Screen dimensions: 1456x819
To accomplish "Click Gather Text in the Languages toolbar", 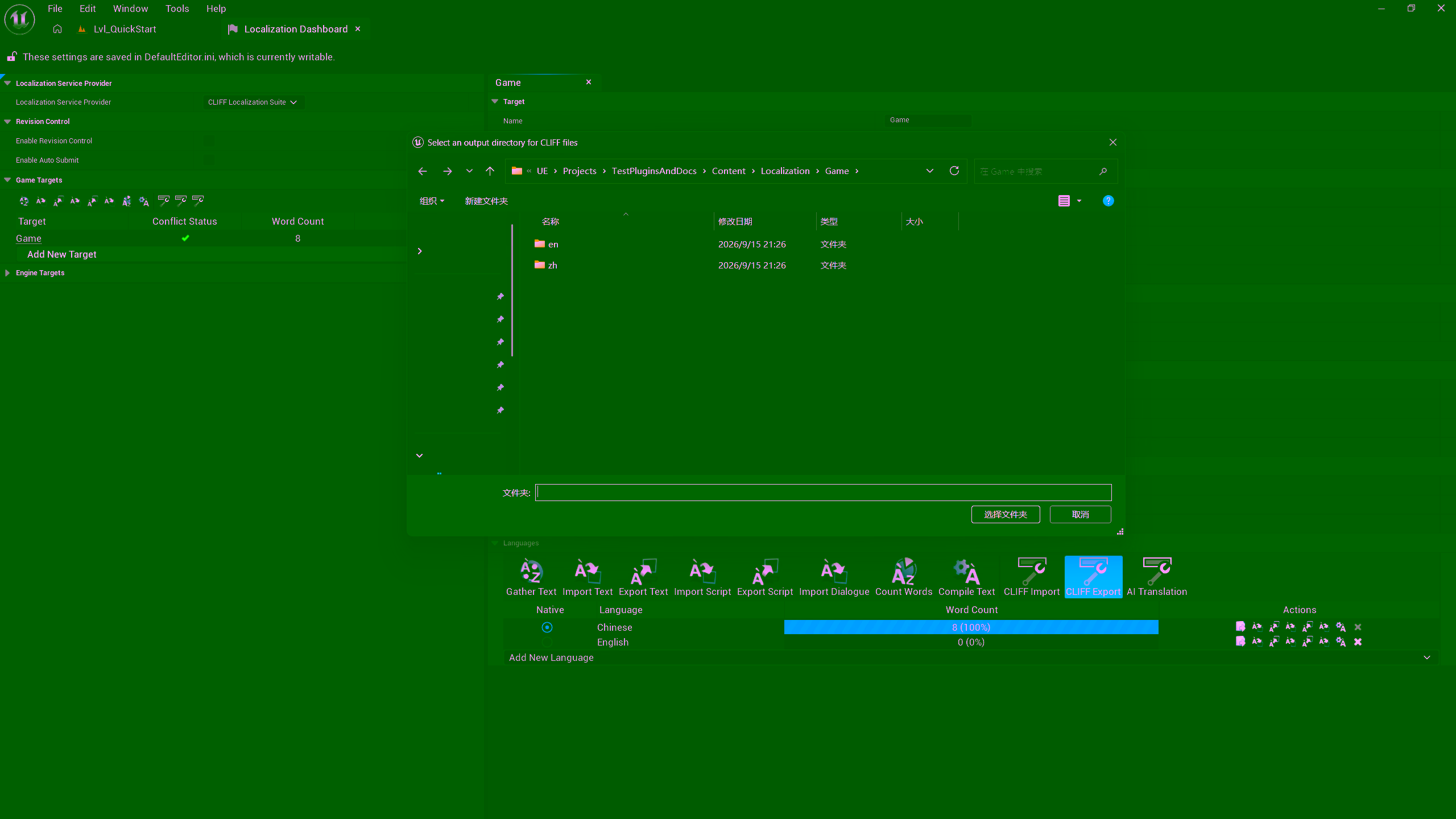I will 531,577.
